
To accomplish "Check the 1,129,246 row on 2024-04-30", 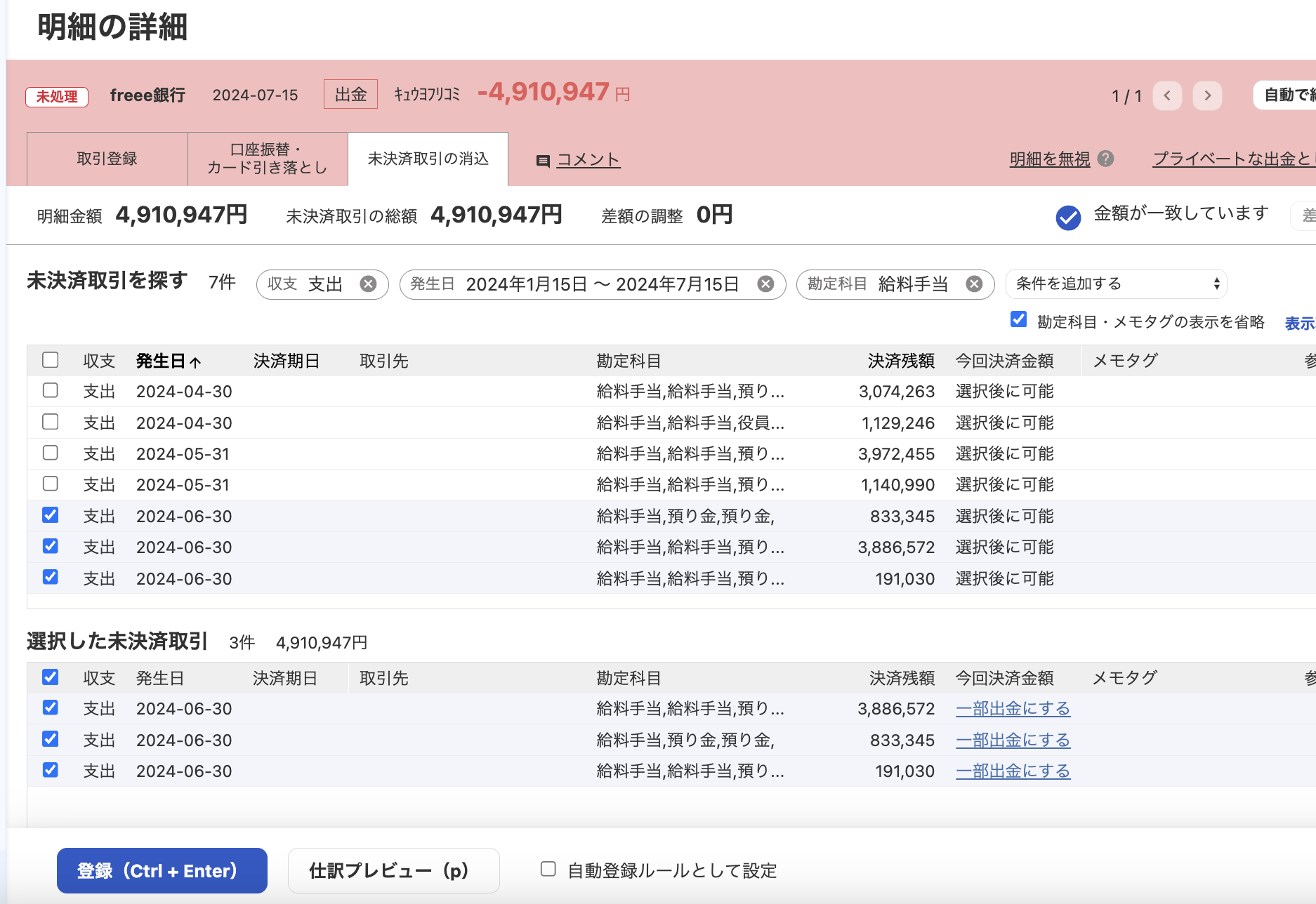I will (x=50, y=422).
